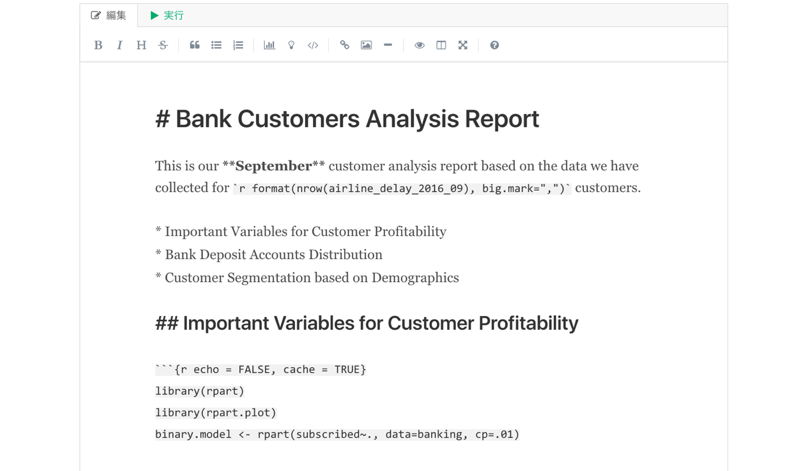Insert a chart with bar chart icon

269,45
